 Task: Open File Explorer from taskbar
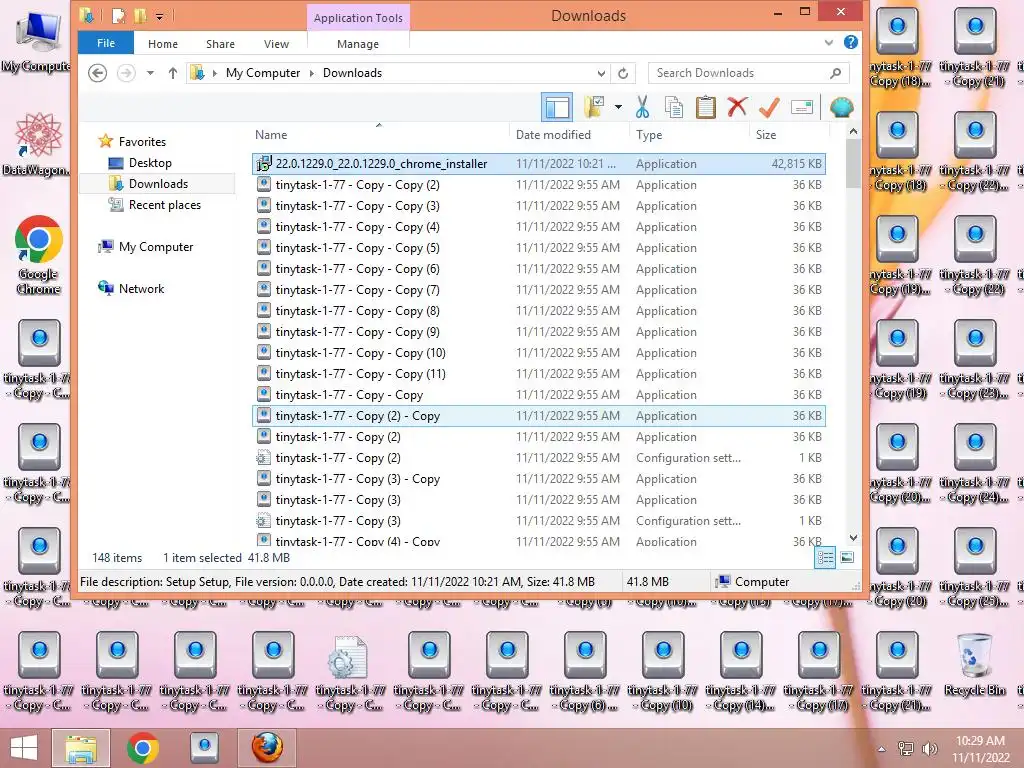point(80,748)
